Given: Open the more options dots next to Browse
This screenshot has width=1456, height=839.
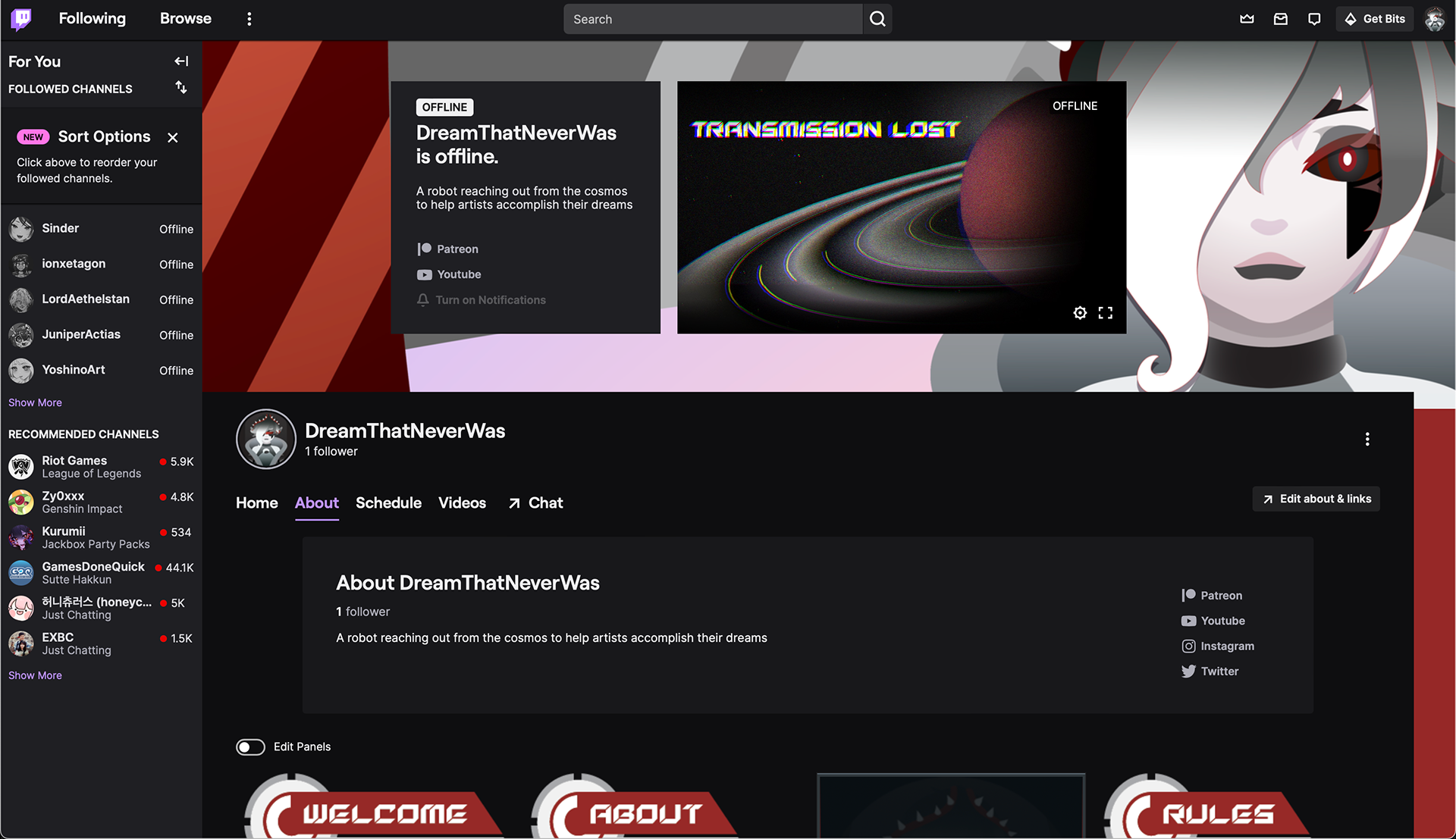Looking at the screenshot, I should pyautogui.click(x=249, y=19).
